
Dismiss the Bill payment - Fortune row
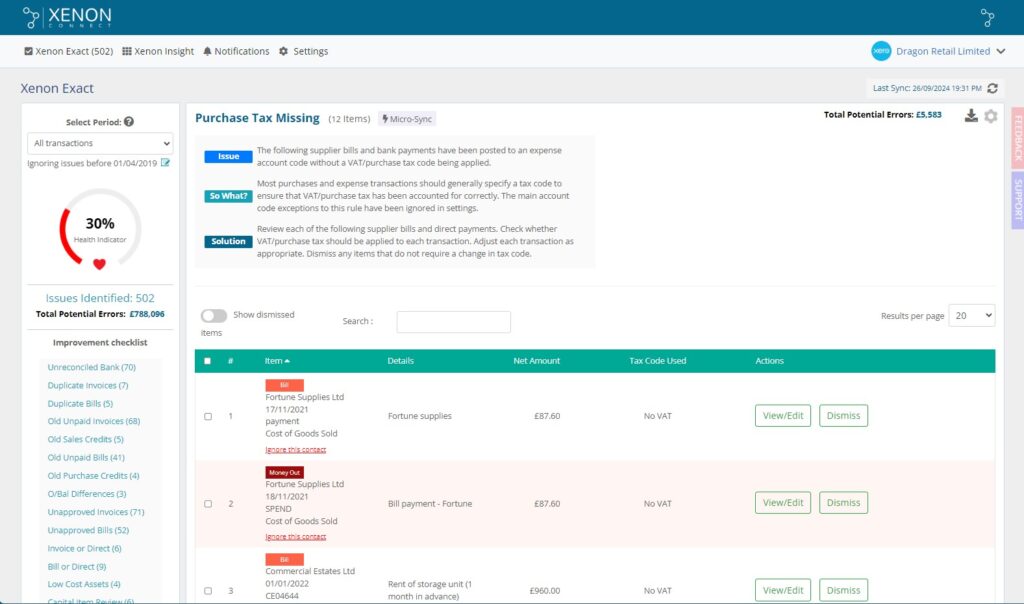click(x=843, y=503)
